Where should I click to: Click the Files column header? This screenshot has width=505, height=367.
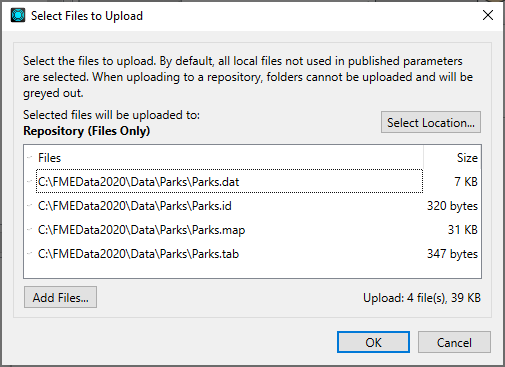coord(49,158)
